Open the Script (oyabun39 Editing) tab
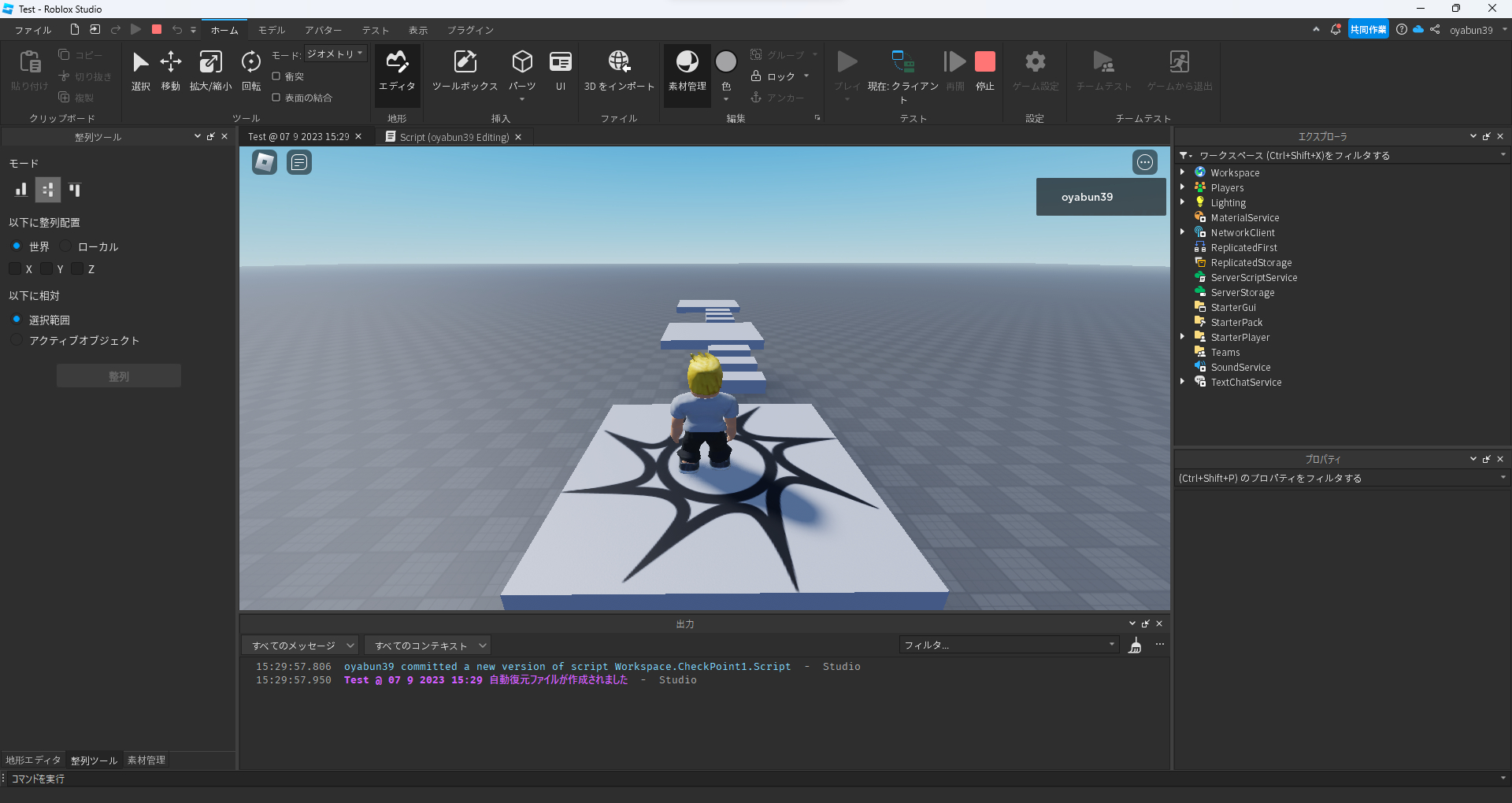The width and height of the screenshot is (1512, 803). (x=454, y=137)
